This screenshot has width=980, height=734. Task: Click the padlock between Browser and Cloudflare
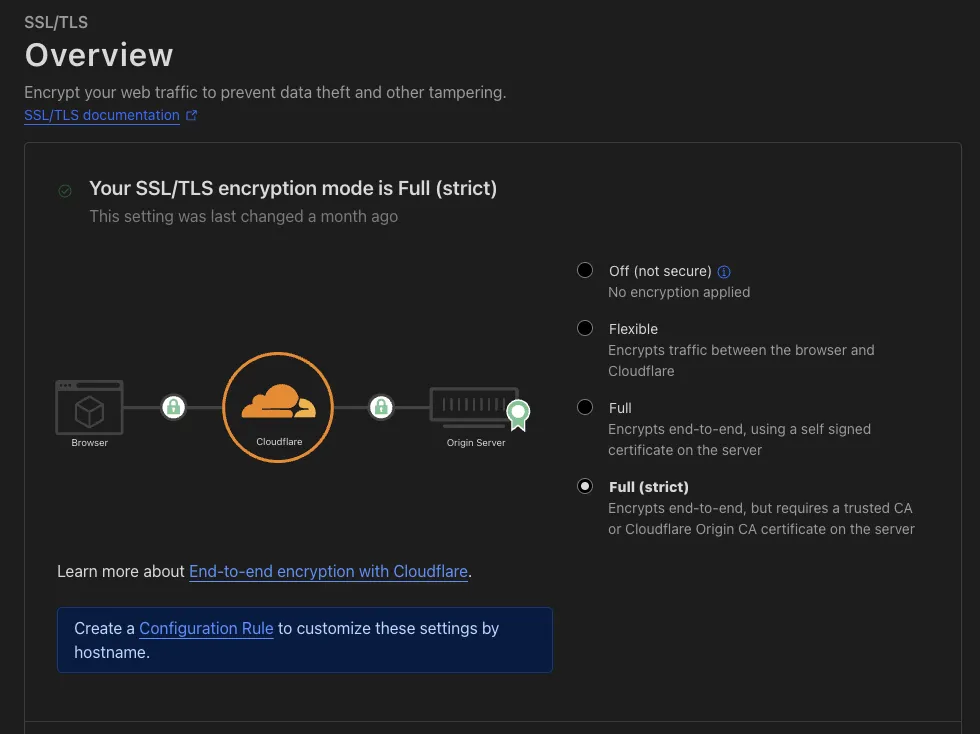tap(174, 407)
